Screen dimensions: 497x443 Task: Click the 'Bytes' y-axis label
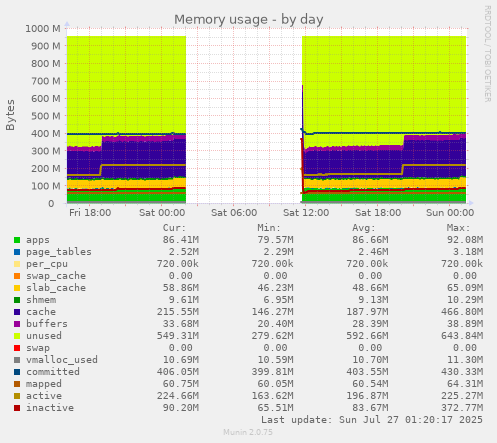point(10,115)
